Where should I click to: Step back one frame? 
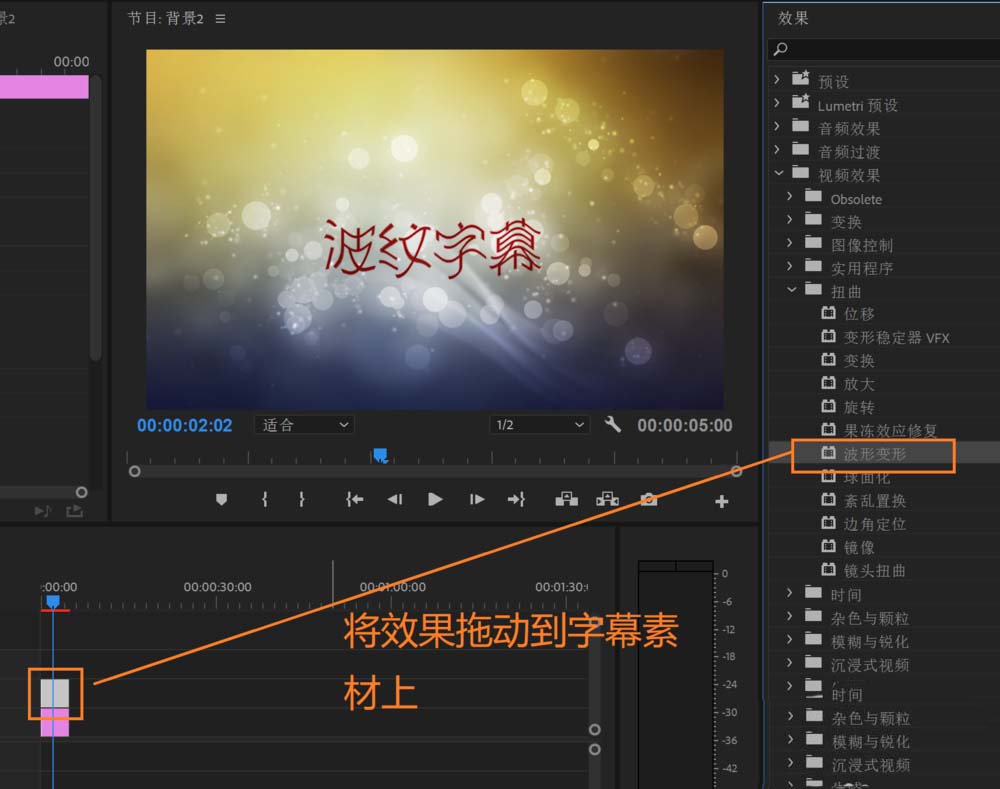(x=395, y=499)
